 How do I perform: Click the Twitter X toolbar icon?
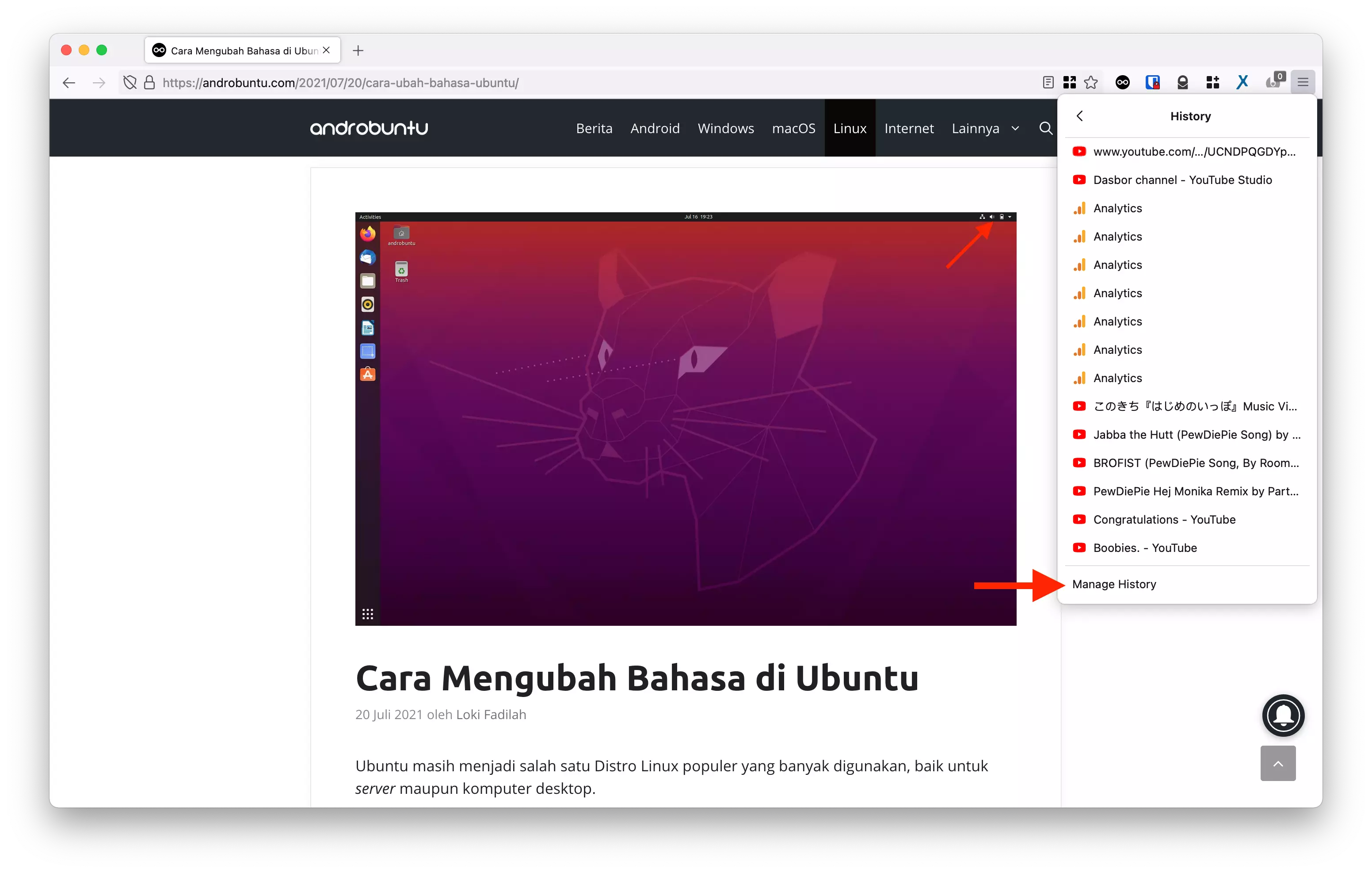[x=1243, y=82]
